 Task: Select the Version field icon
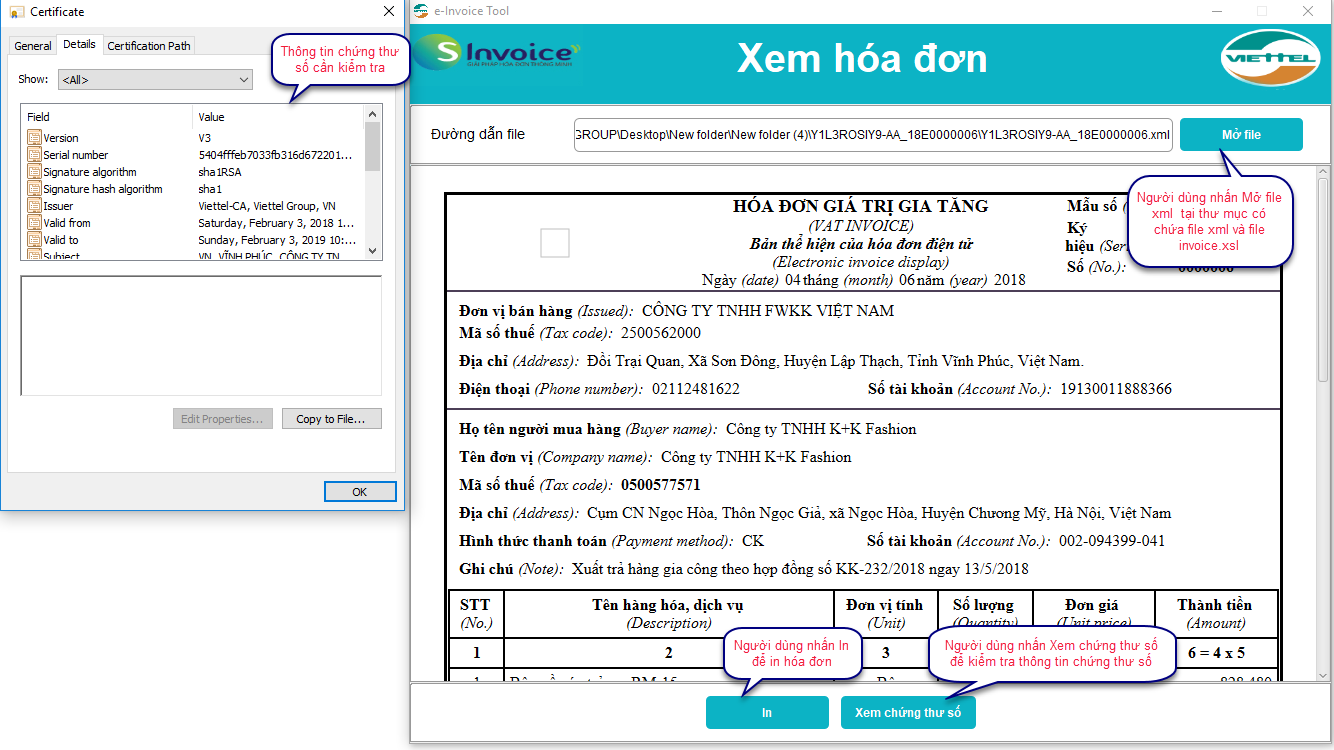tap(34, 138)
